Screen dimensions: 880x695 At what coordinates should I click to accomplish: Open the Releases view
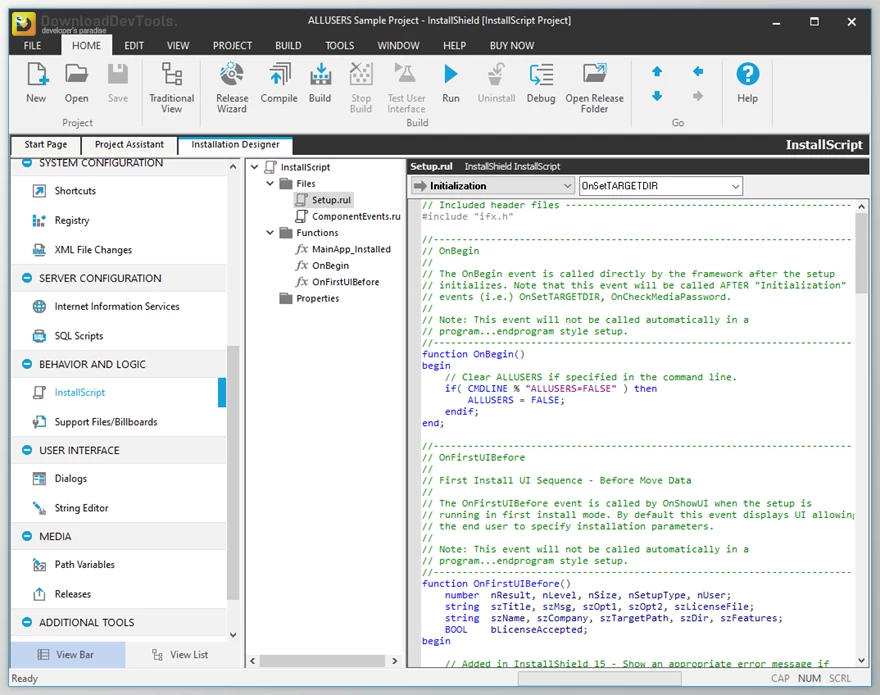point(72,594)
